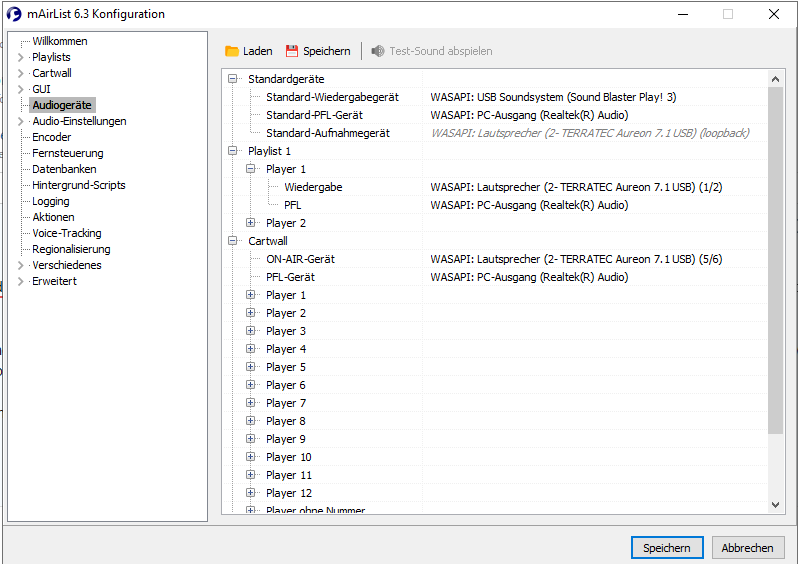Open the Willkommen page
The height and width of the screenshot is (564, 798).
(60, 41)
